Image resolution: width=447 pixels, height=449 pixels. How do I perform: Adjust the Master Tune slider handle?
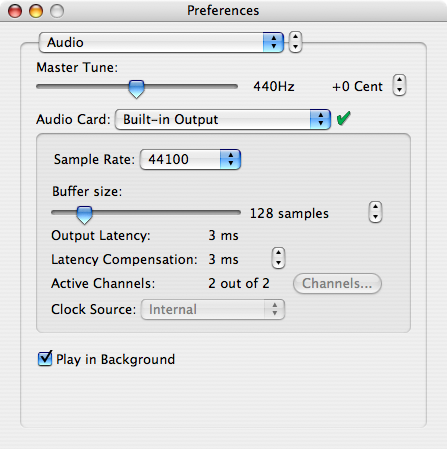coord(136,89)
